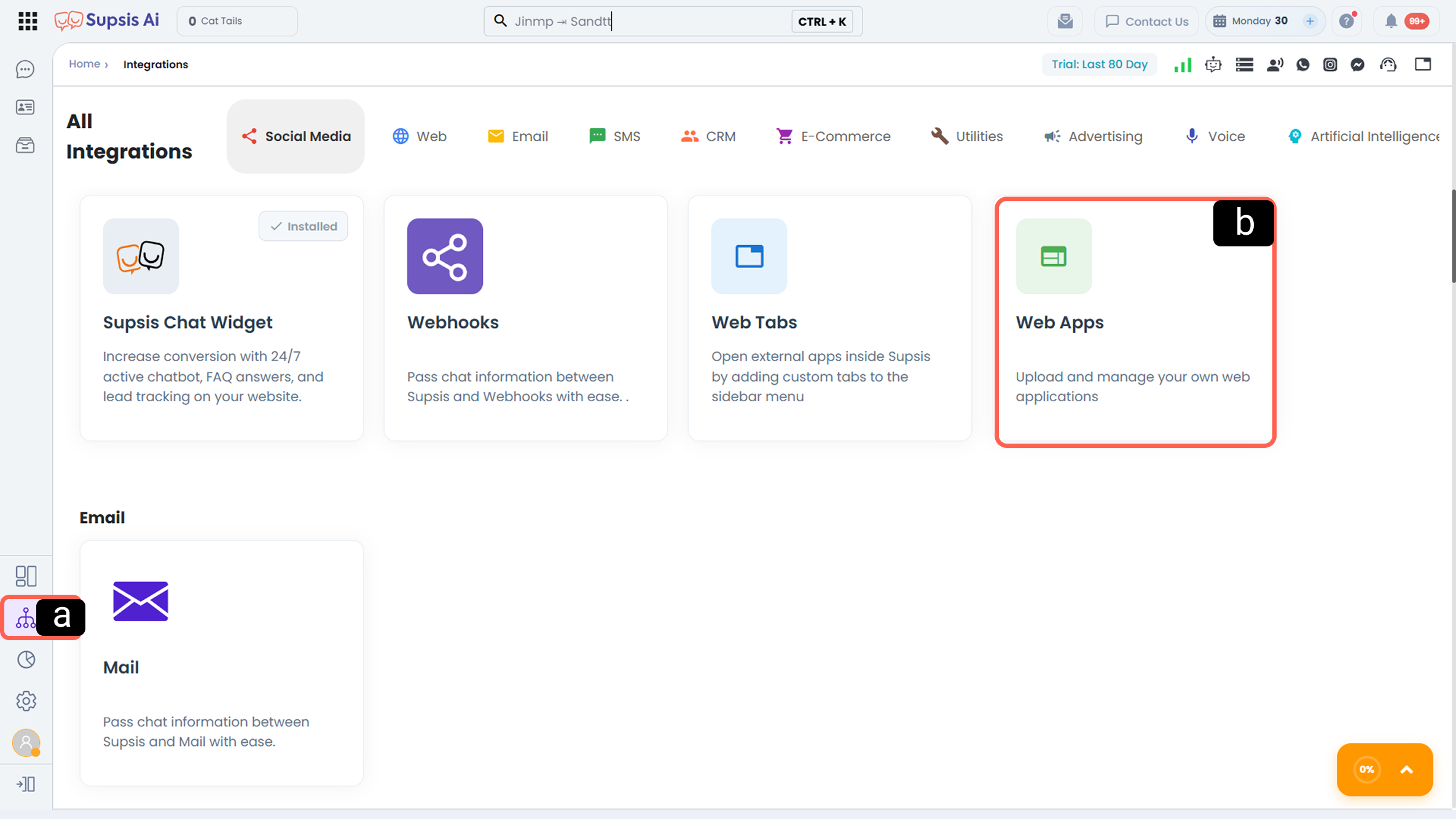The width and height of the screenshot is (1456, 819).
Task: Click the WhatsApp header icon
Action: click(1302, 65)
